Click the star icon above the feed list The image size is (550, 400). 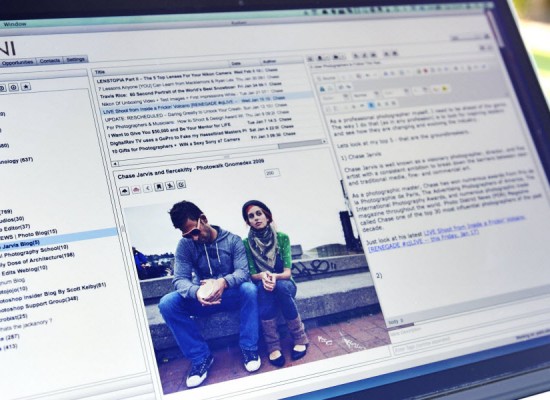click(x=26, y=87)
